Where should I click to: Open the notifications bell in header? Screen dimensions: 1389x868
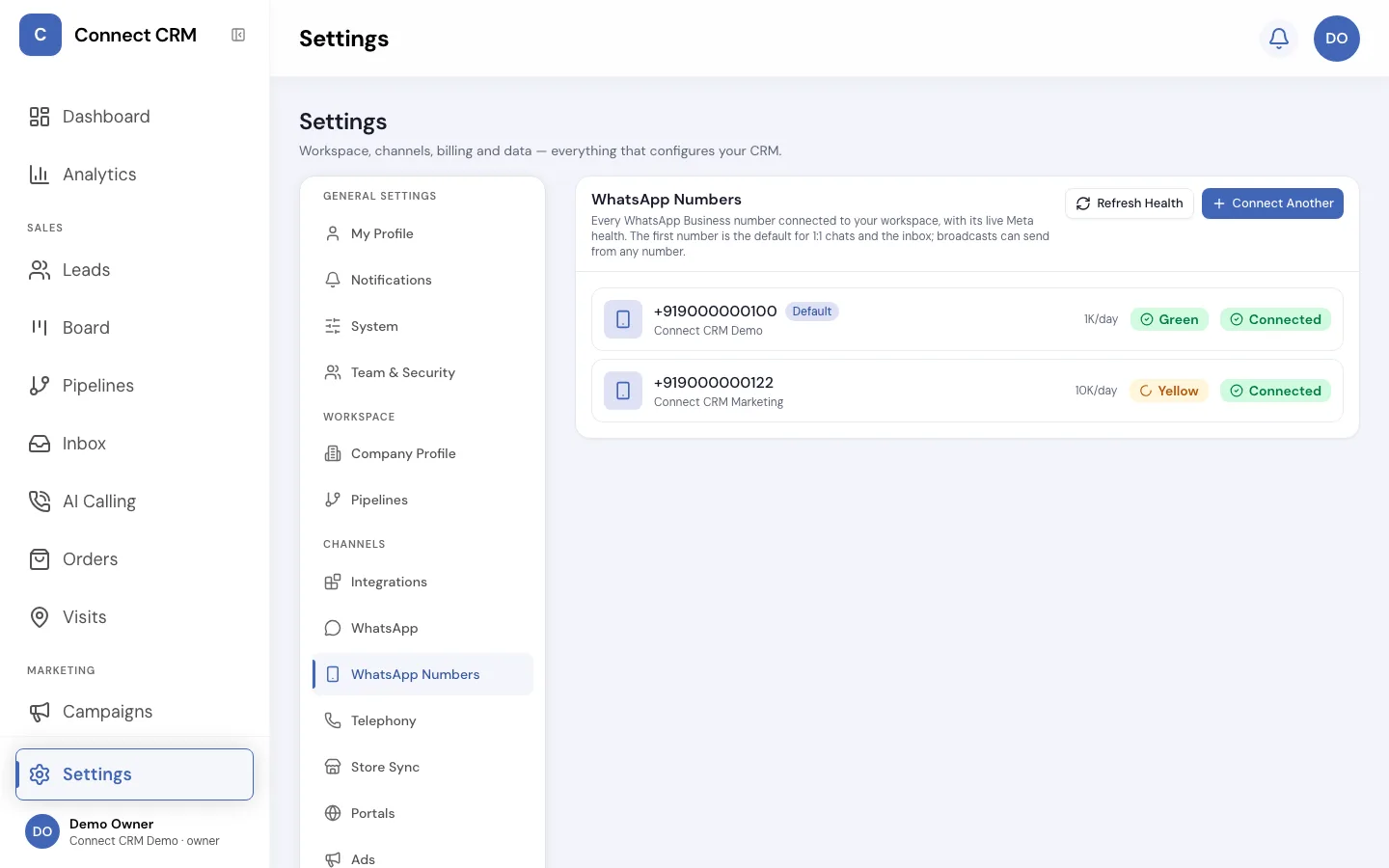coord(1279,39)
